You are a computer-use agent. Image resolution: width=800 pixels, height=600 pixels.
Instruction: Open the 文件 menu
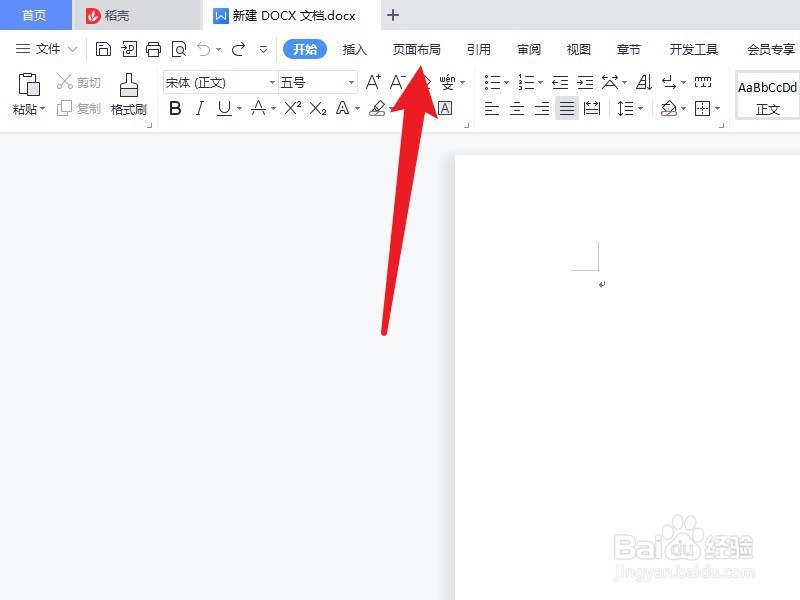[46, 49]
